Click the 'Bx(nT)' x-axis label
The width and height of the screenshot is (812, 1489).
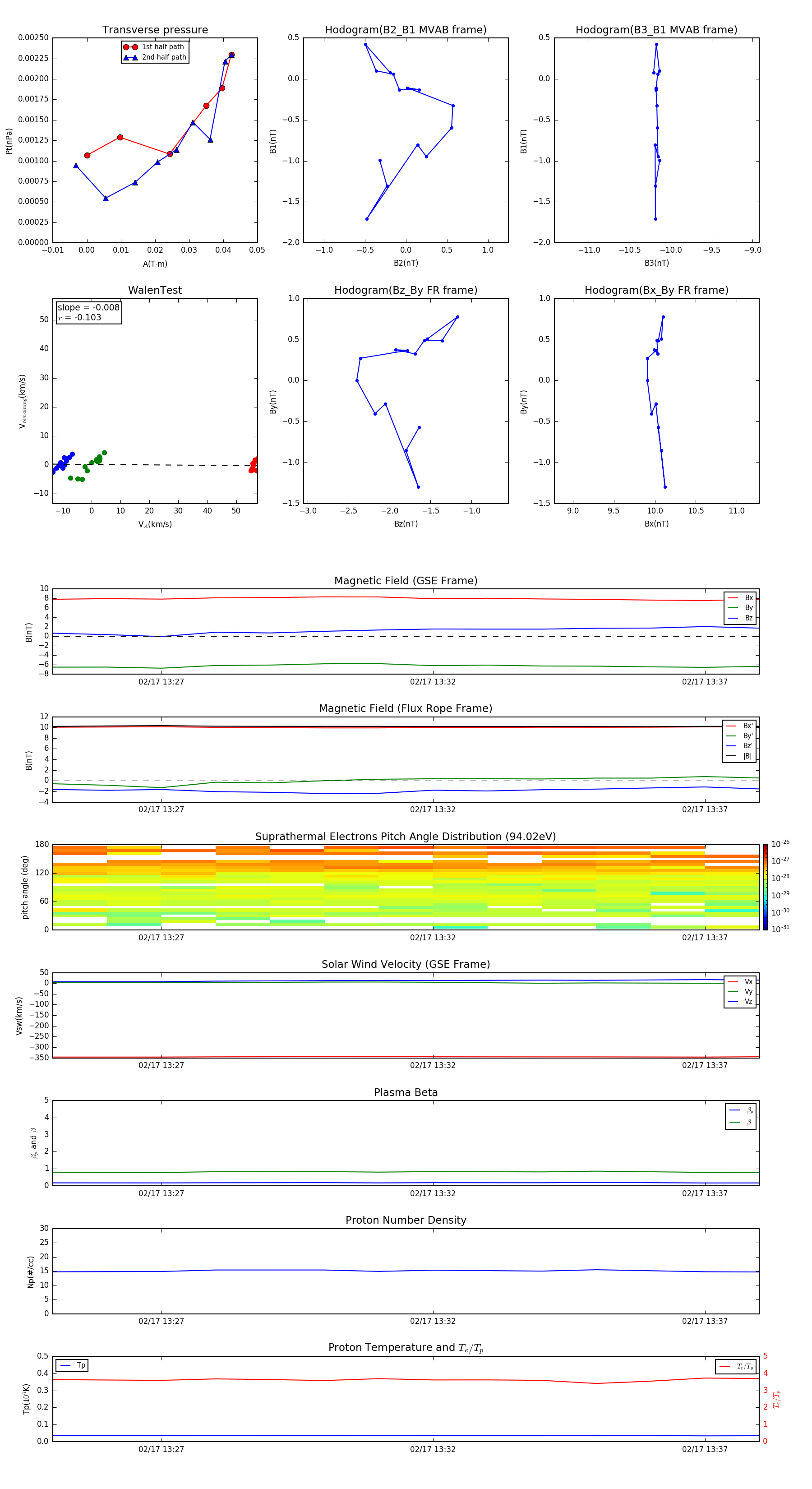(x=656, y=524)
